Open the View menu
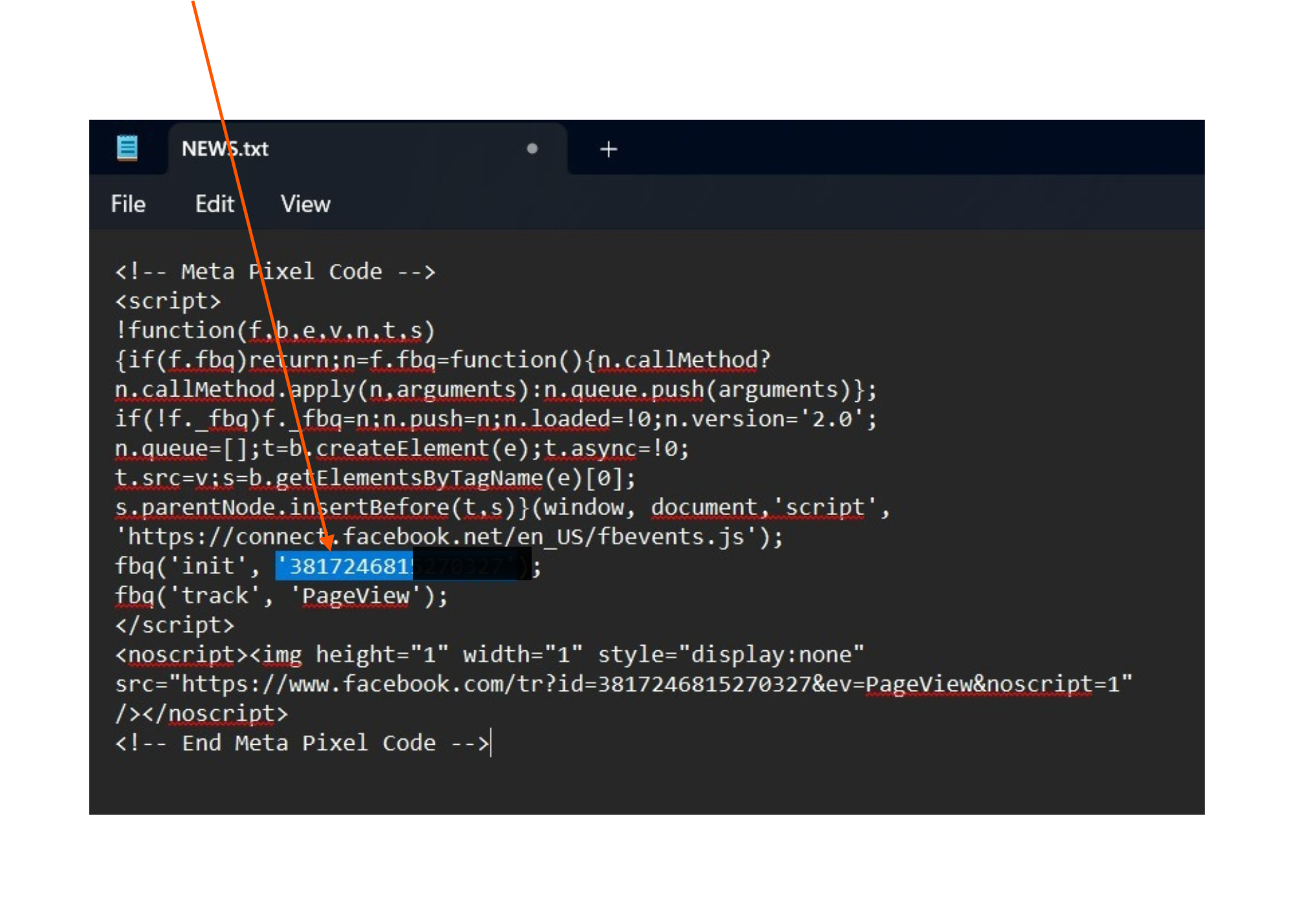The width and height of the screenshot is (1294, 924). click(305, 204)
